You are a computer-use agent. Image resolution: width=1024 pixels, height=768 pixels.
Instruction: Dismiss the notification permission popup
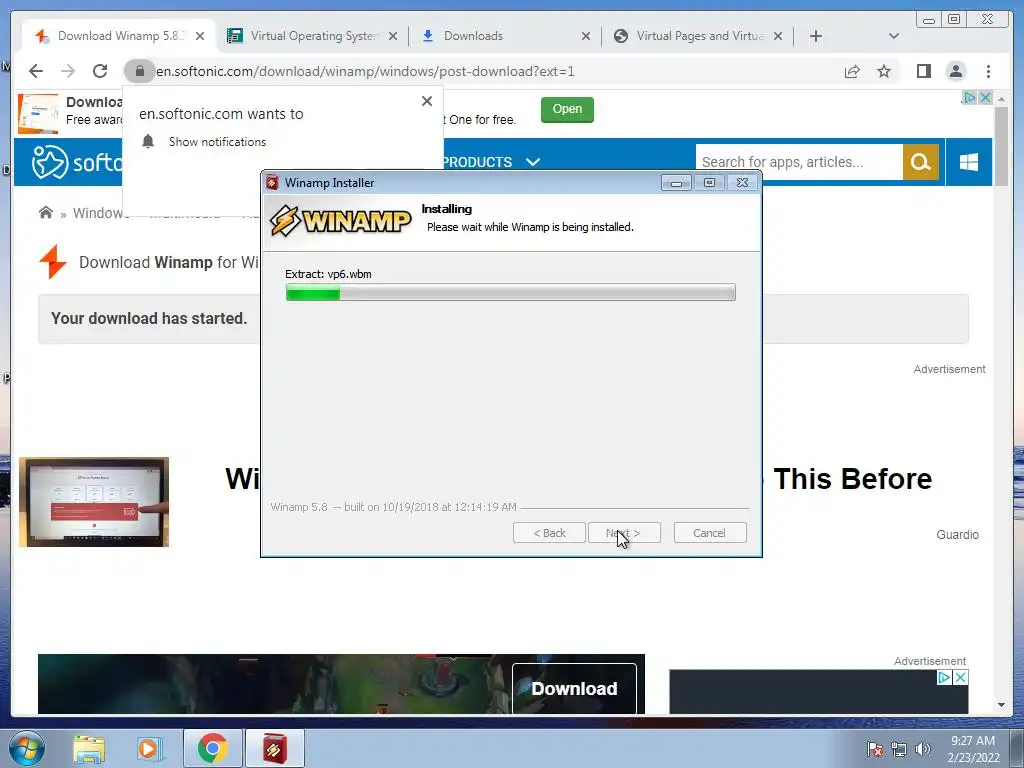click(426, 101)
